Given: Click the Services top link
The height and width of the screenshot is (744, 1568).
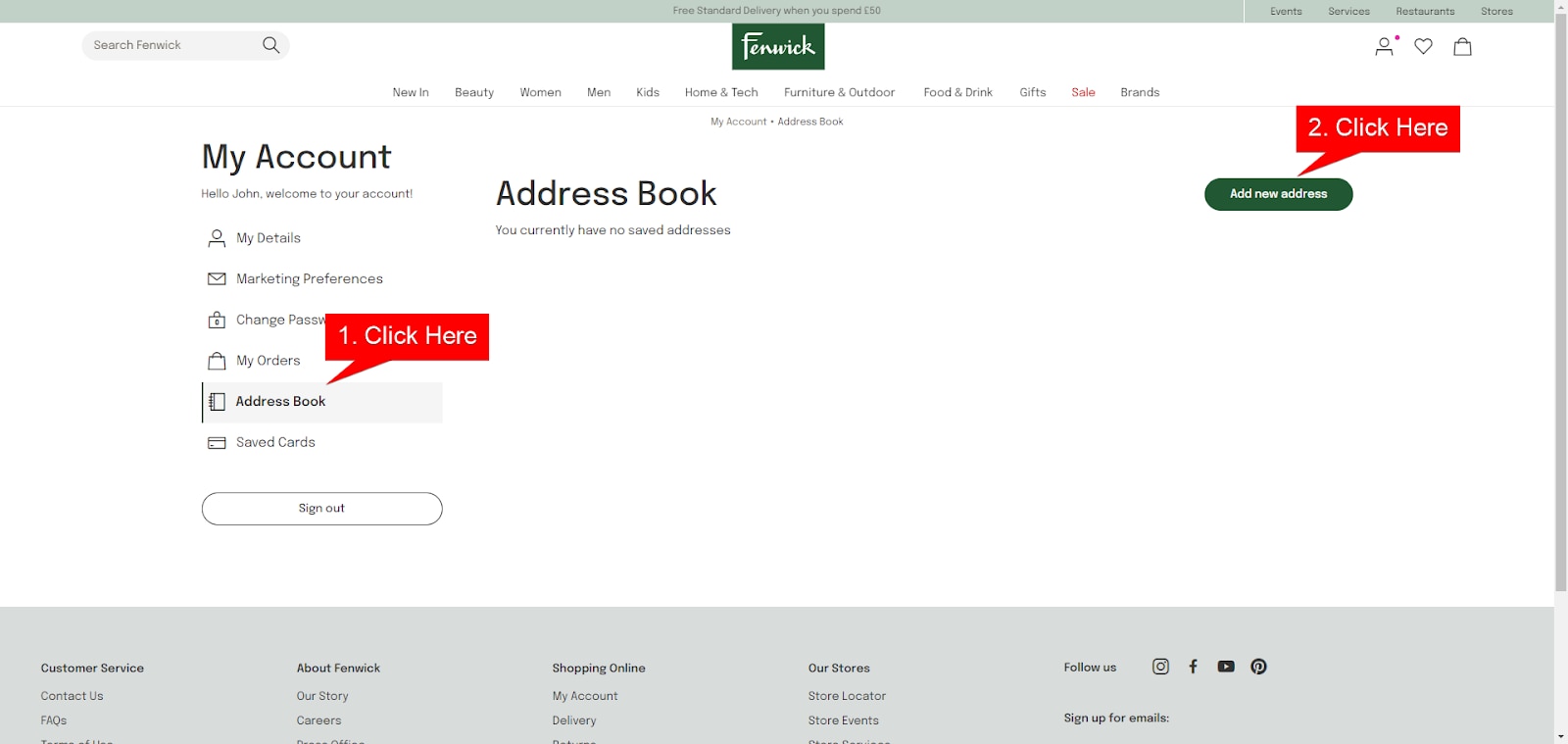Looking at the screenshot, I should point(1348,12).
